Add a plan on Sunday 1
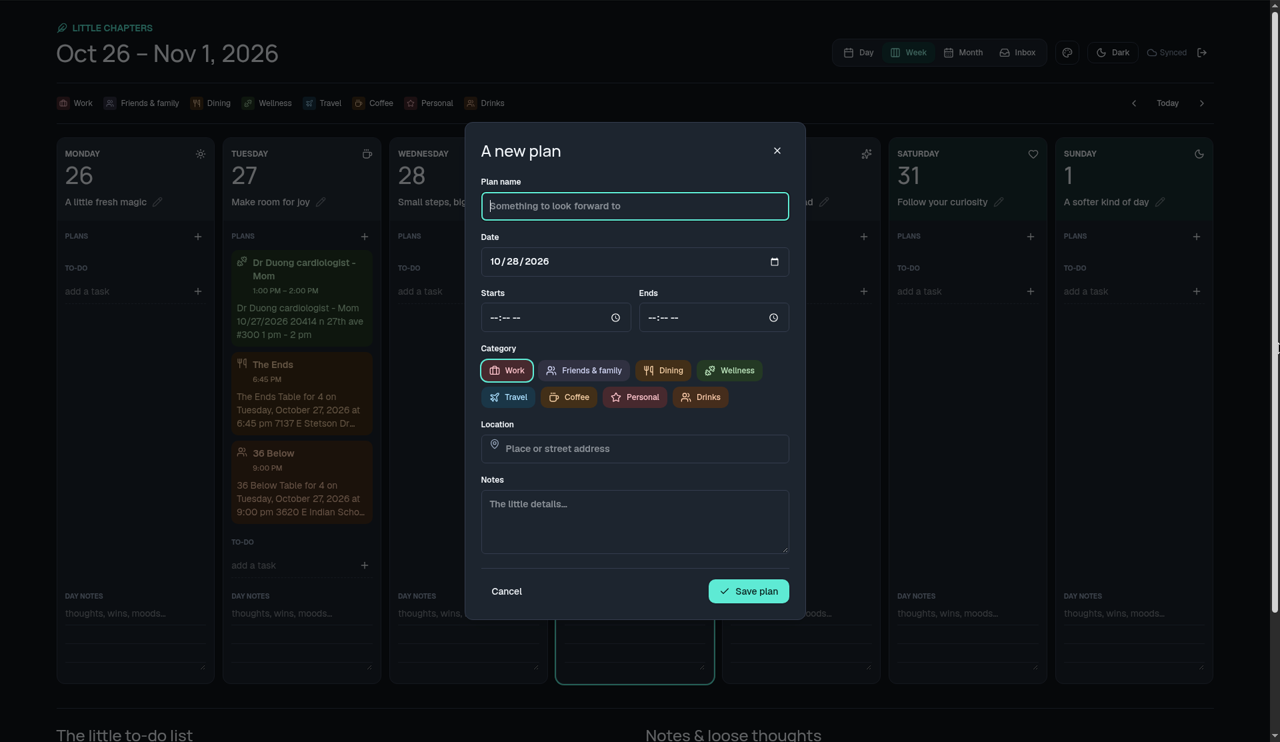 (x=1197, y=237)
